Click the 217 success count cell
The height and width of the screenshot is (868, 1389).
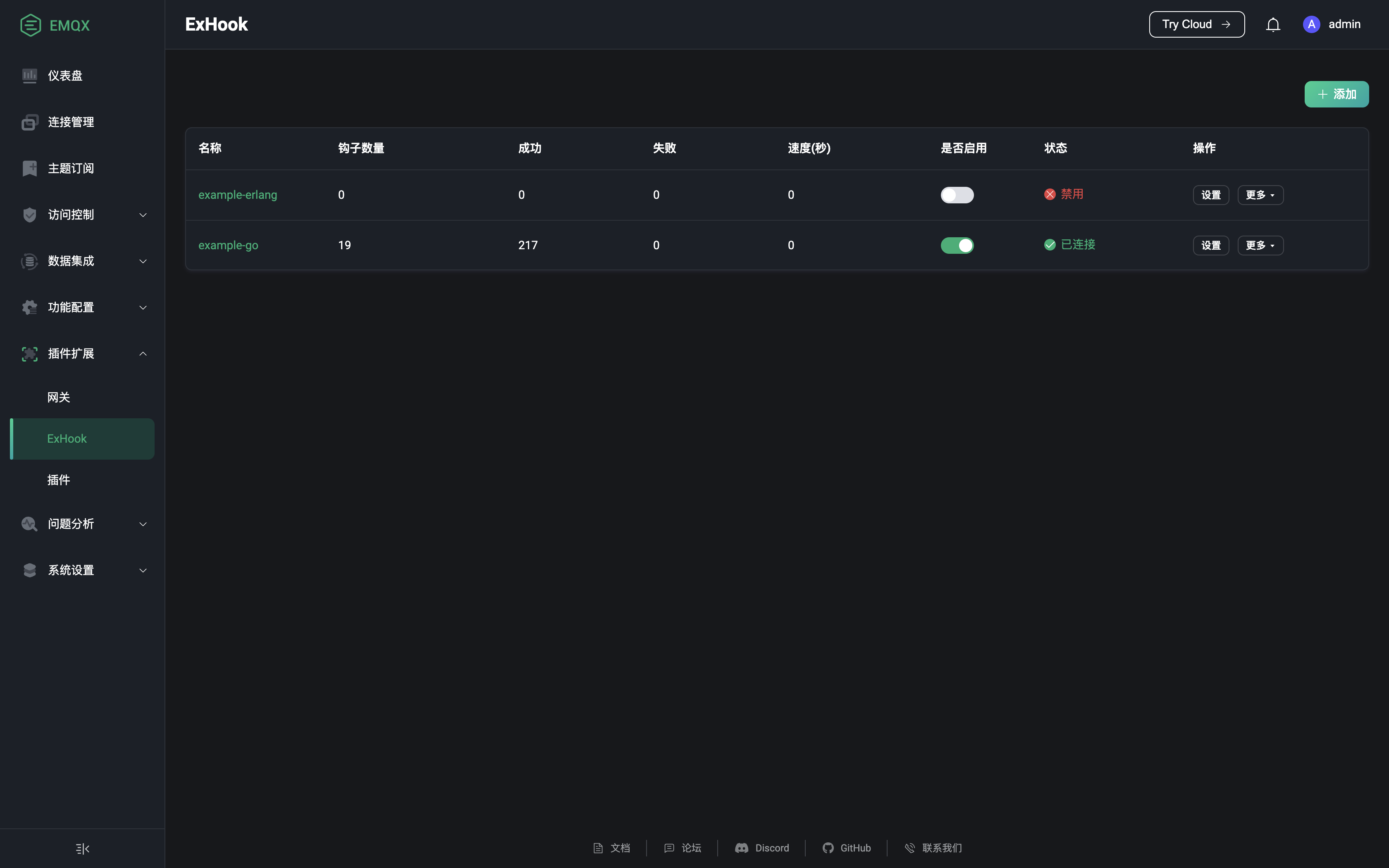528,246
